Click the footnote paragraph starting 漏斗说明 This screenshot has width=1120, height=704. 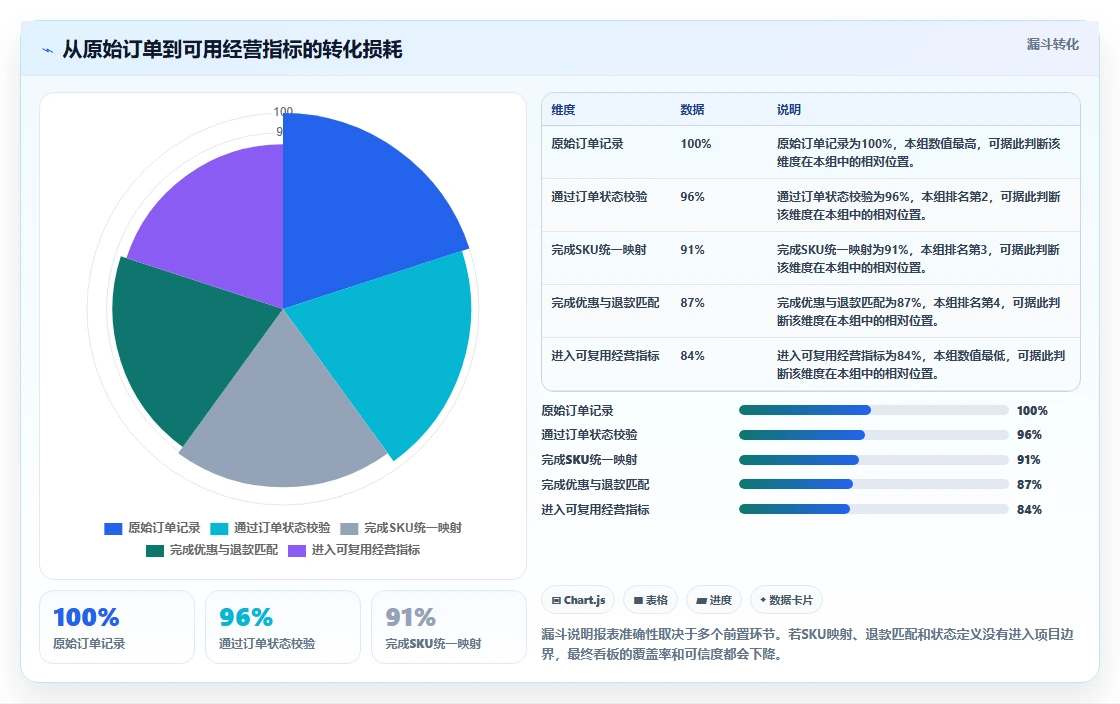pyautogui.click(x=807, y=644)
